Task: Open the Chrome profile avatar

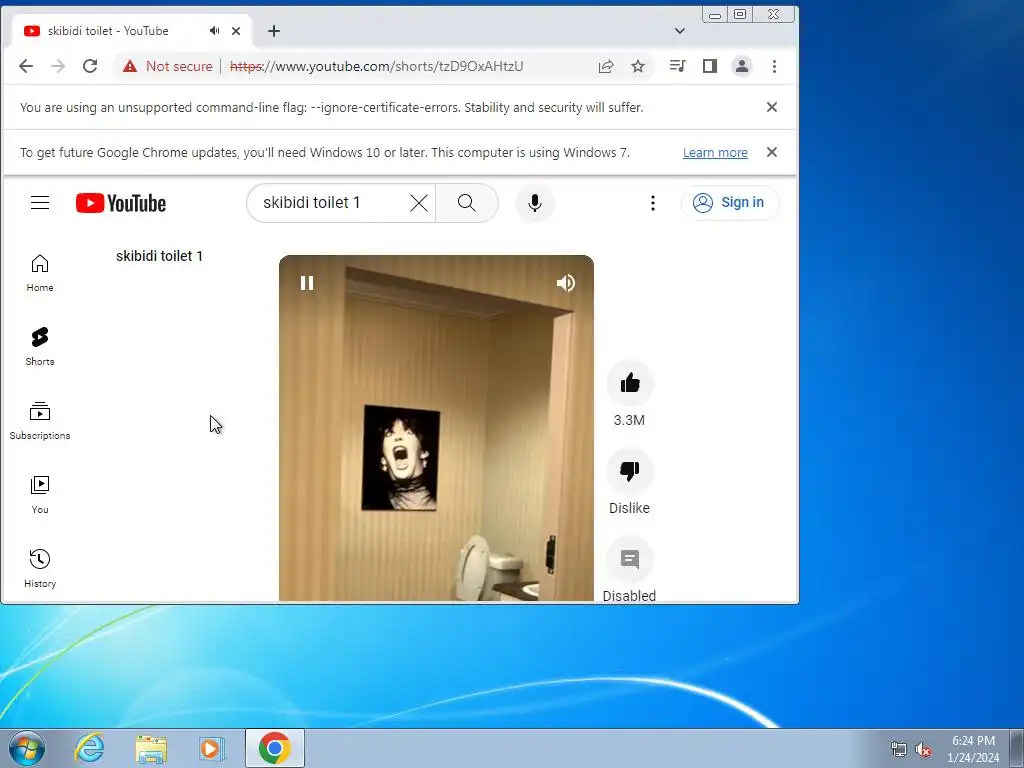Action: pos(742,66)
